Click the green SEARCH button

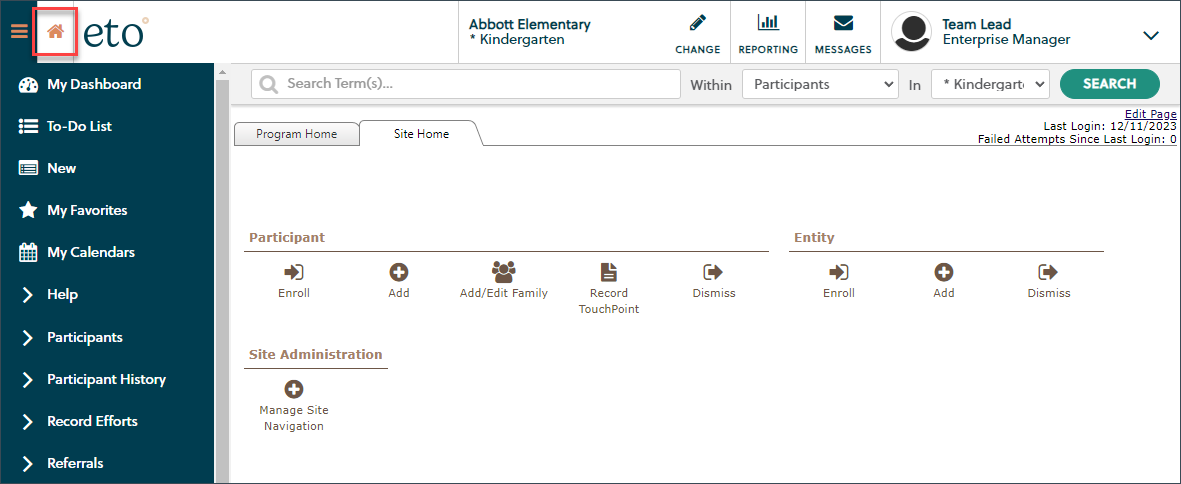1109,84
